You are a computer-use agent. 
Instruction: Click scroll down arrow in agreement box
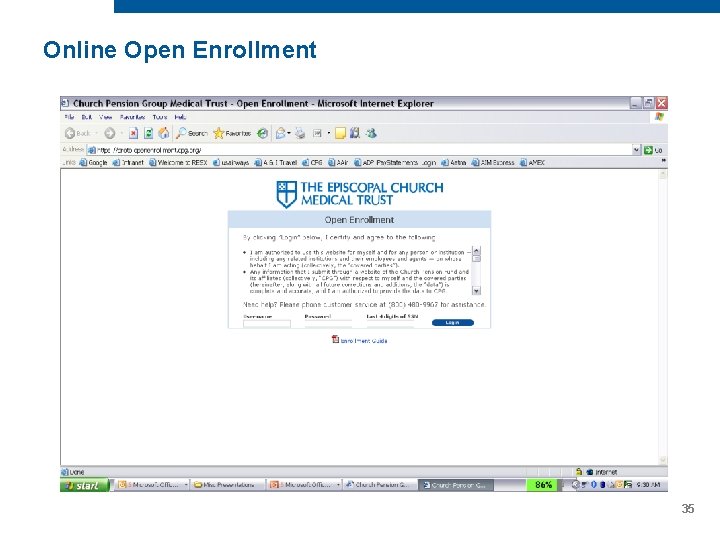(x=476, y=291)
